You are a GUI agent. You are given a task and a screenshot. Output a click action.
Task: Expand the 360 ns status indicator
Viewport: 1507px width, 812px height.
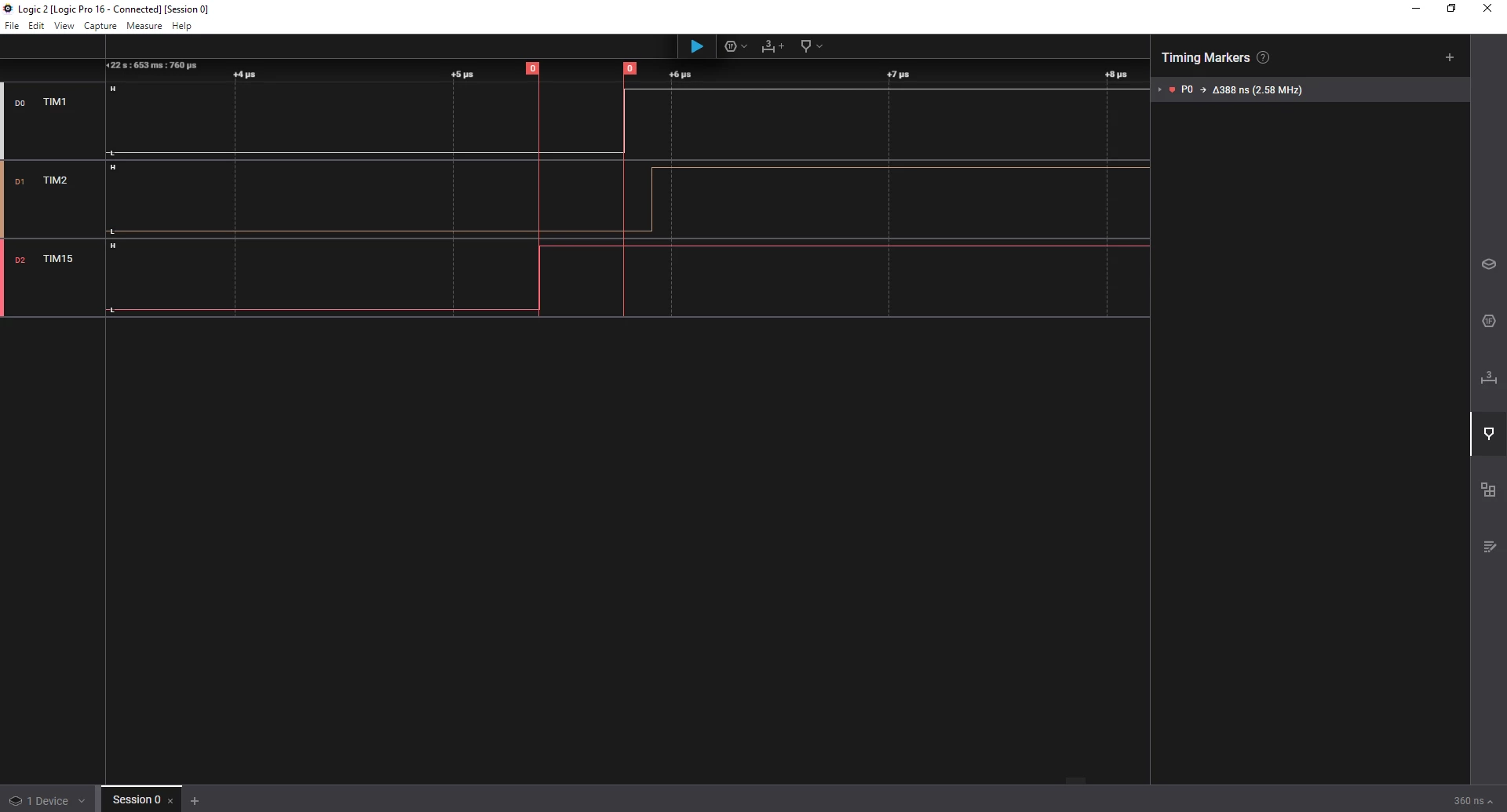coord(1473,801)
